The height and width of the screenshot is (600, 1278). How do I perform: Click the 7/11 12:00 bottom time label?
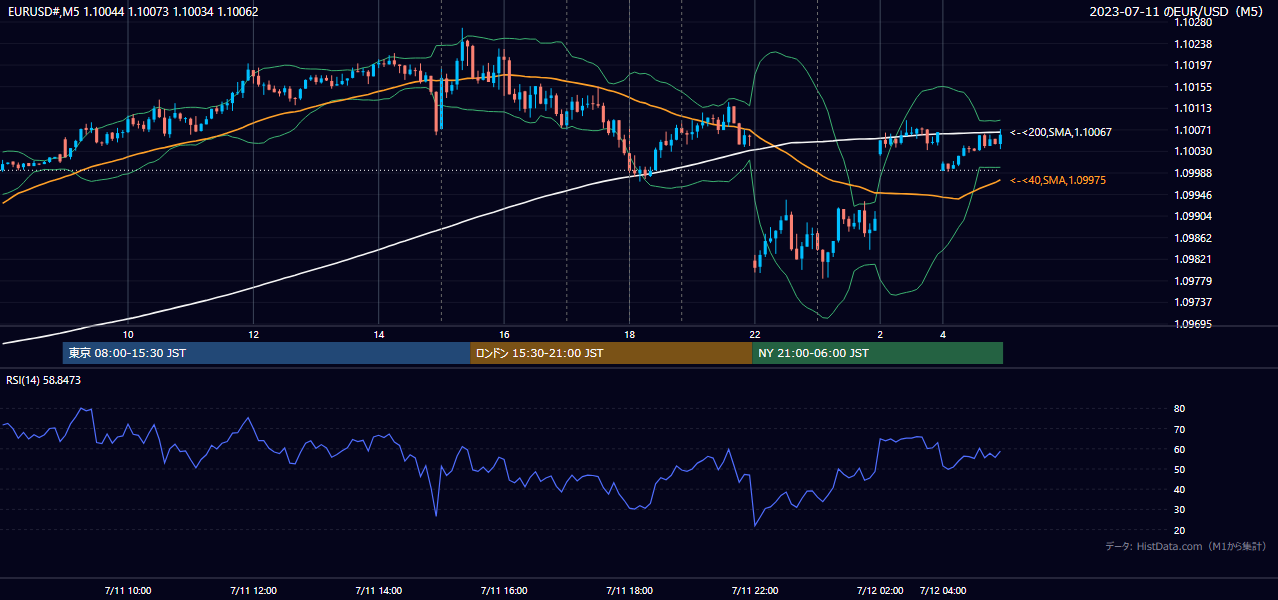254,591
